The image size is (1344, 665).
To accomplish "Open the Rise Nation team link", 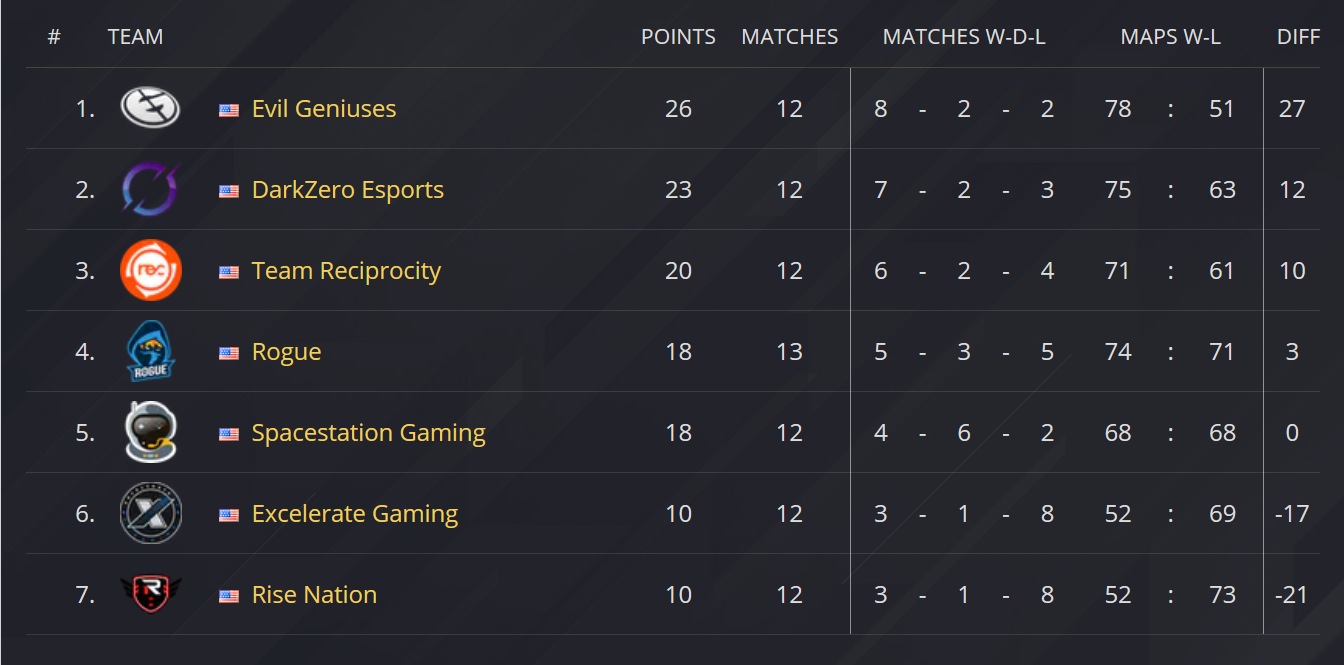I will click(x=315, y=595).
